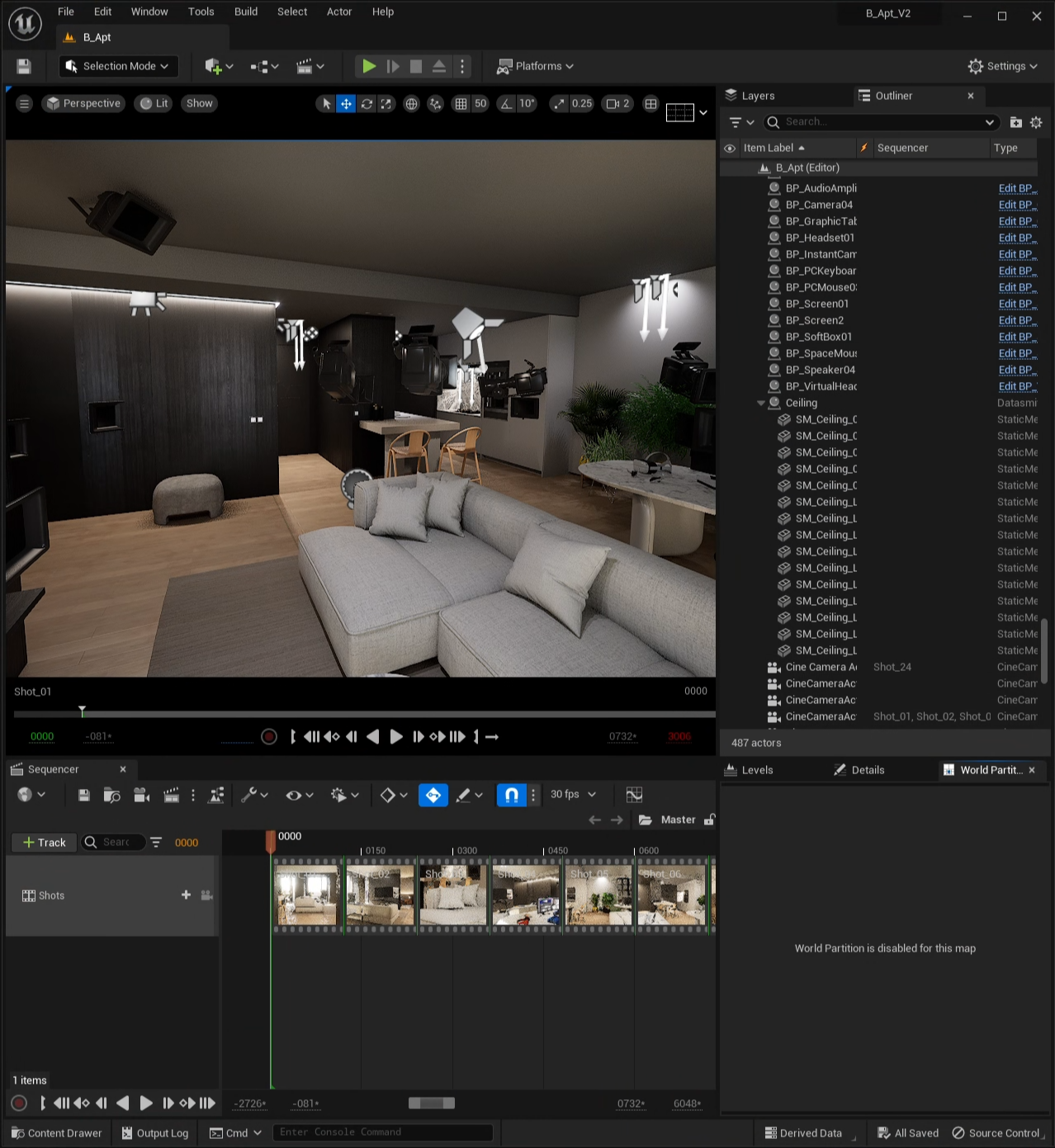Toggle Outliner visibility eye column header
Image resolution: width=1055 pixels, height=1148 pixels.
tap(730, 149)
